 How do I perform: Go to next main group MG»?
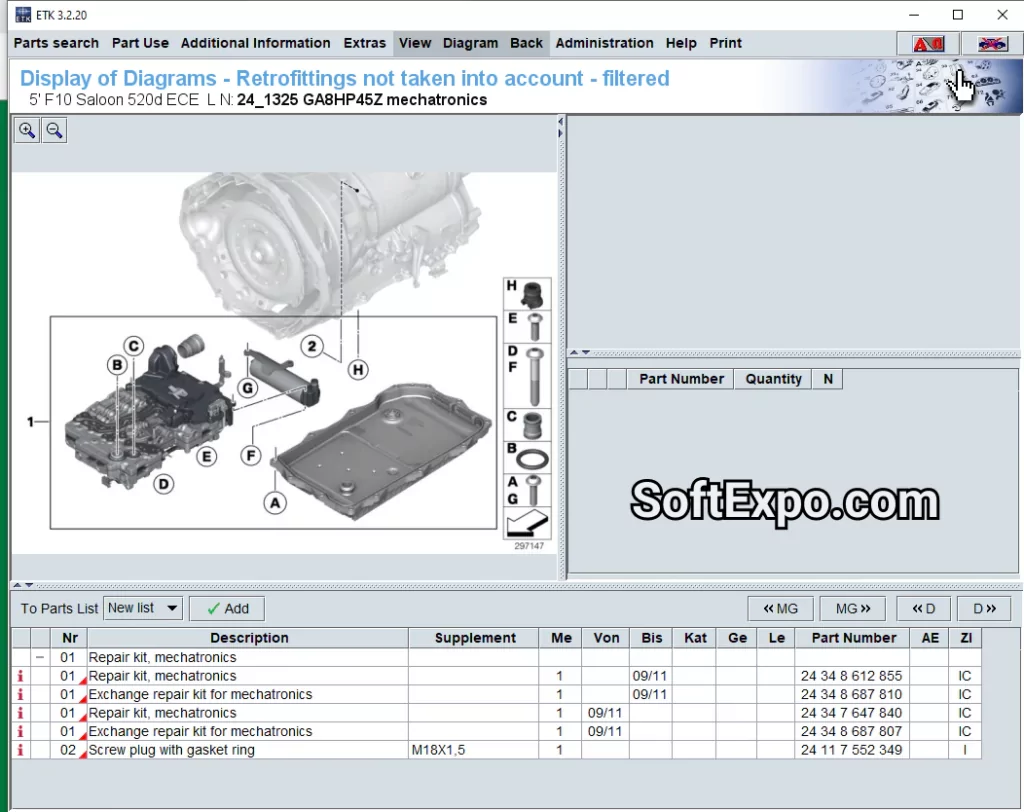click(x=852, y=608)
